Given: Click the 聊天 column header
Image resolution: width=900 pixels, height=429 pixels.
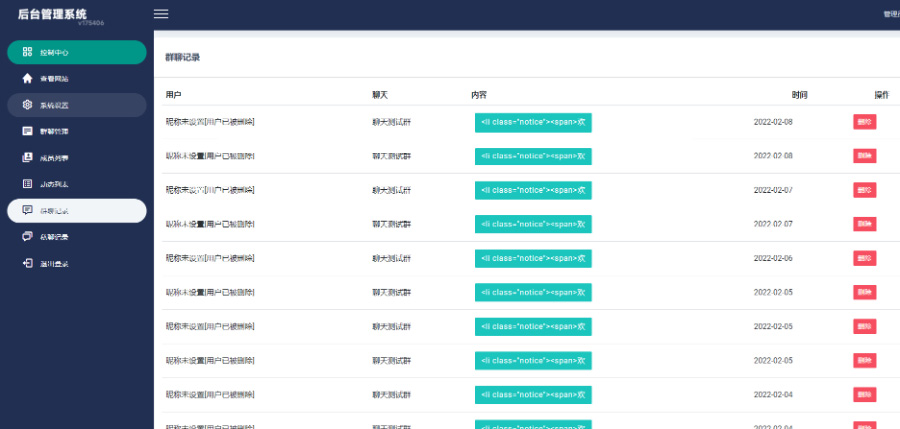Looking at the screenshot, I should pyautogui.click(x=379, y=95).
